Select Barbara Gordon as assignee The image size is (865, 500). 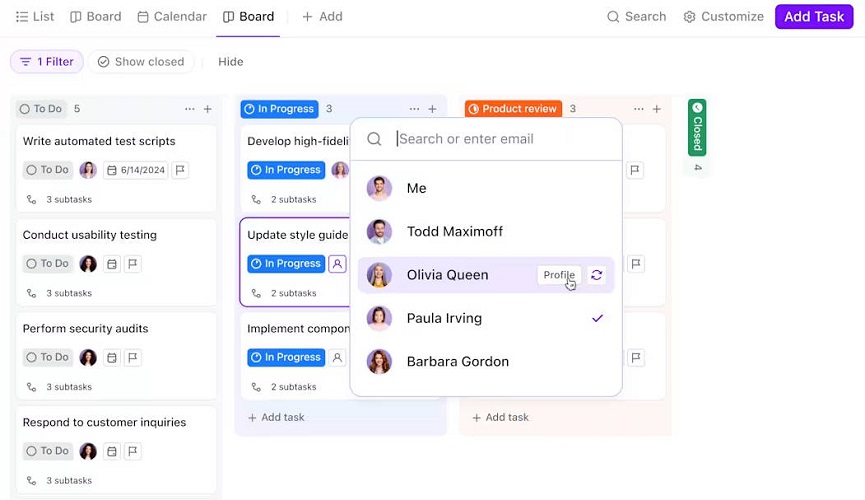(486, 361)
